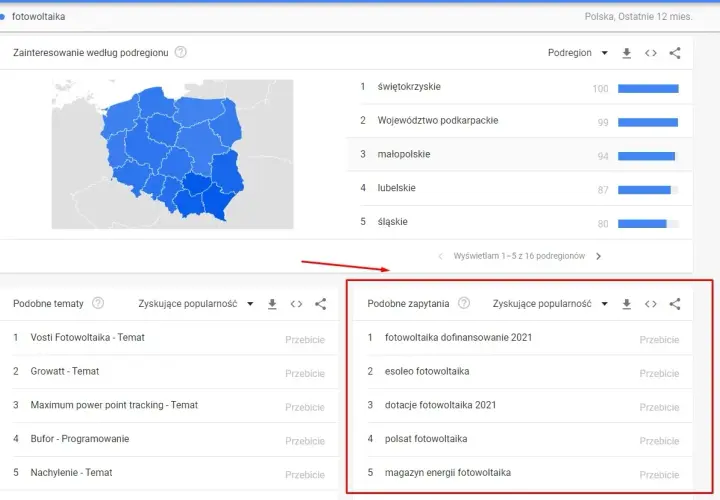Click Przebicie value for Nachylenie topic
The height and width of the screenshot is (500, 720).
(305, 475)
